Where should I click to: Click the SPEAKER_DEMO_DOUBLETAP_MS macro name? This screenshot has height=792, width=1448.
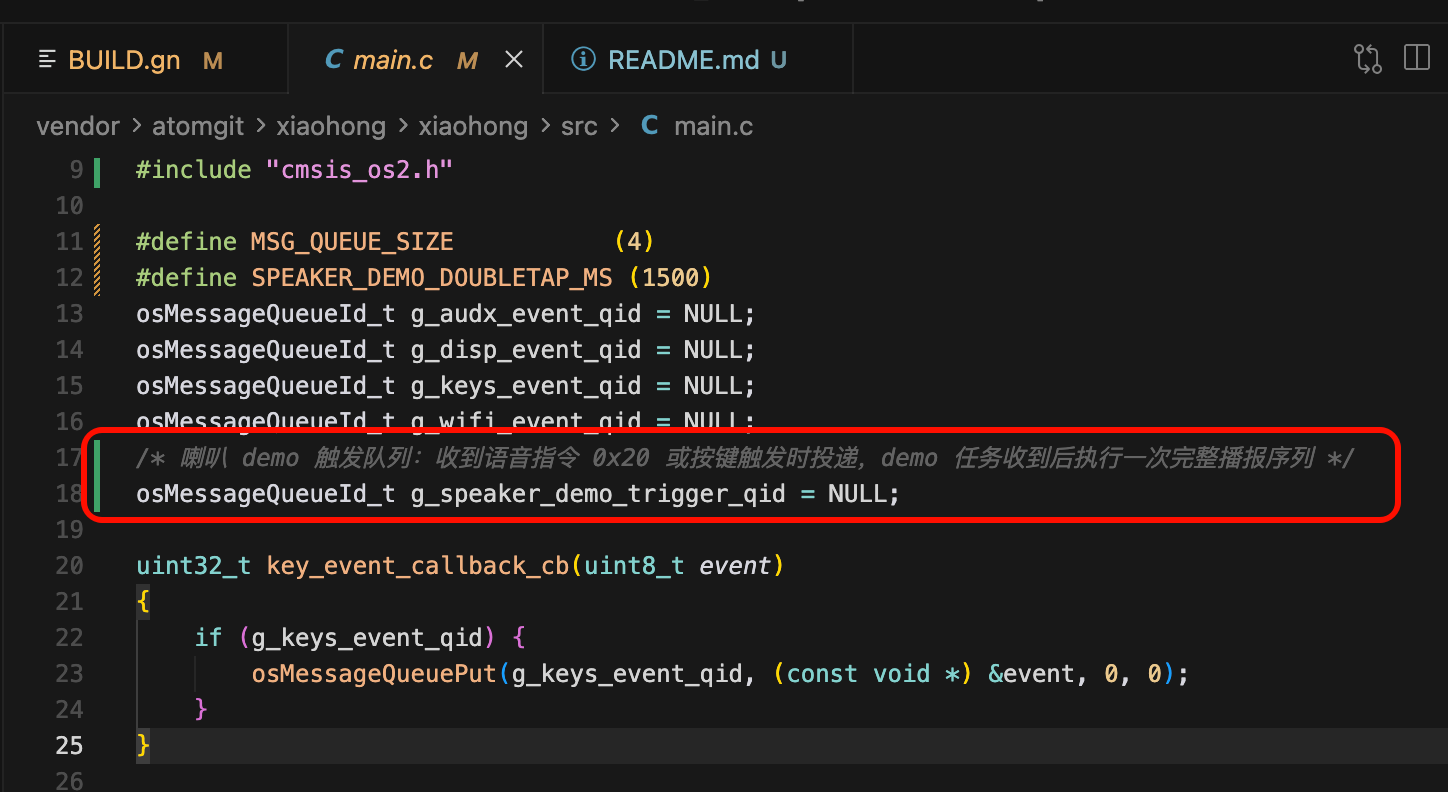point(431,278)
